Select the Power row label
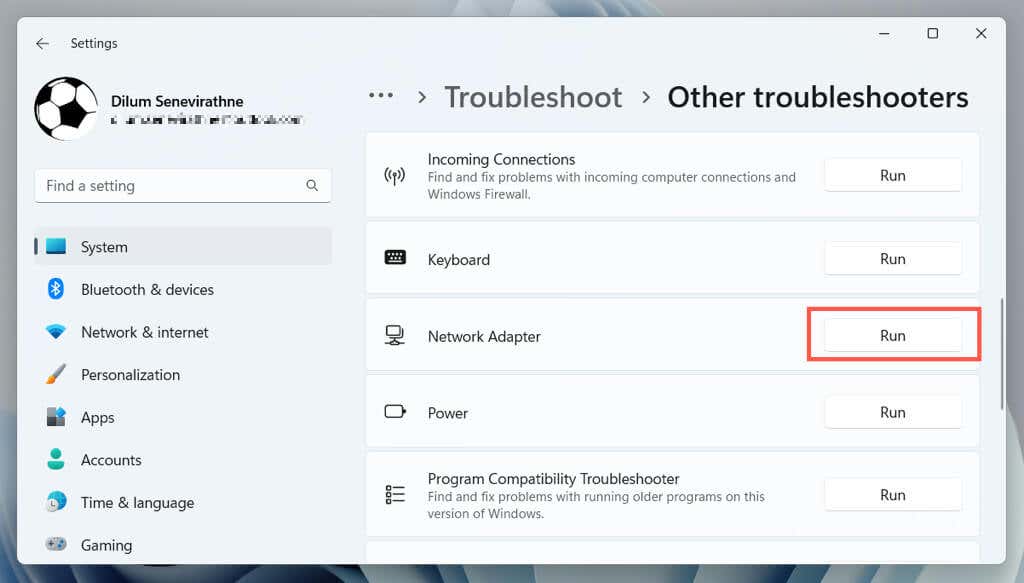 coord(448,413)
